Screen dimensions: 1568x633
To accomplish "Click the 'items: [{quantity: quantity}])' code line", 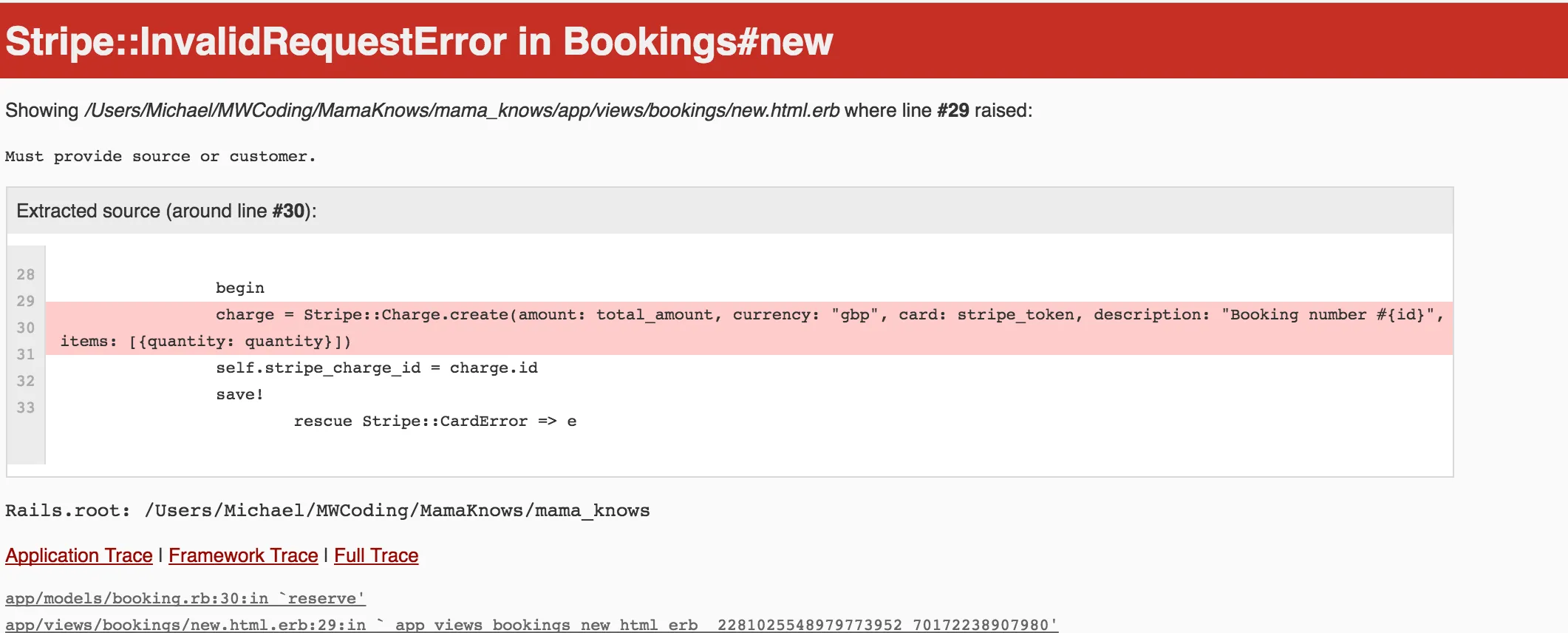I will point(205,342).
